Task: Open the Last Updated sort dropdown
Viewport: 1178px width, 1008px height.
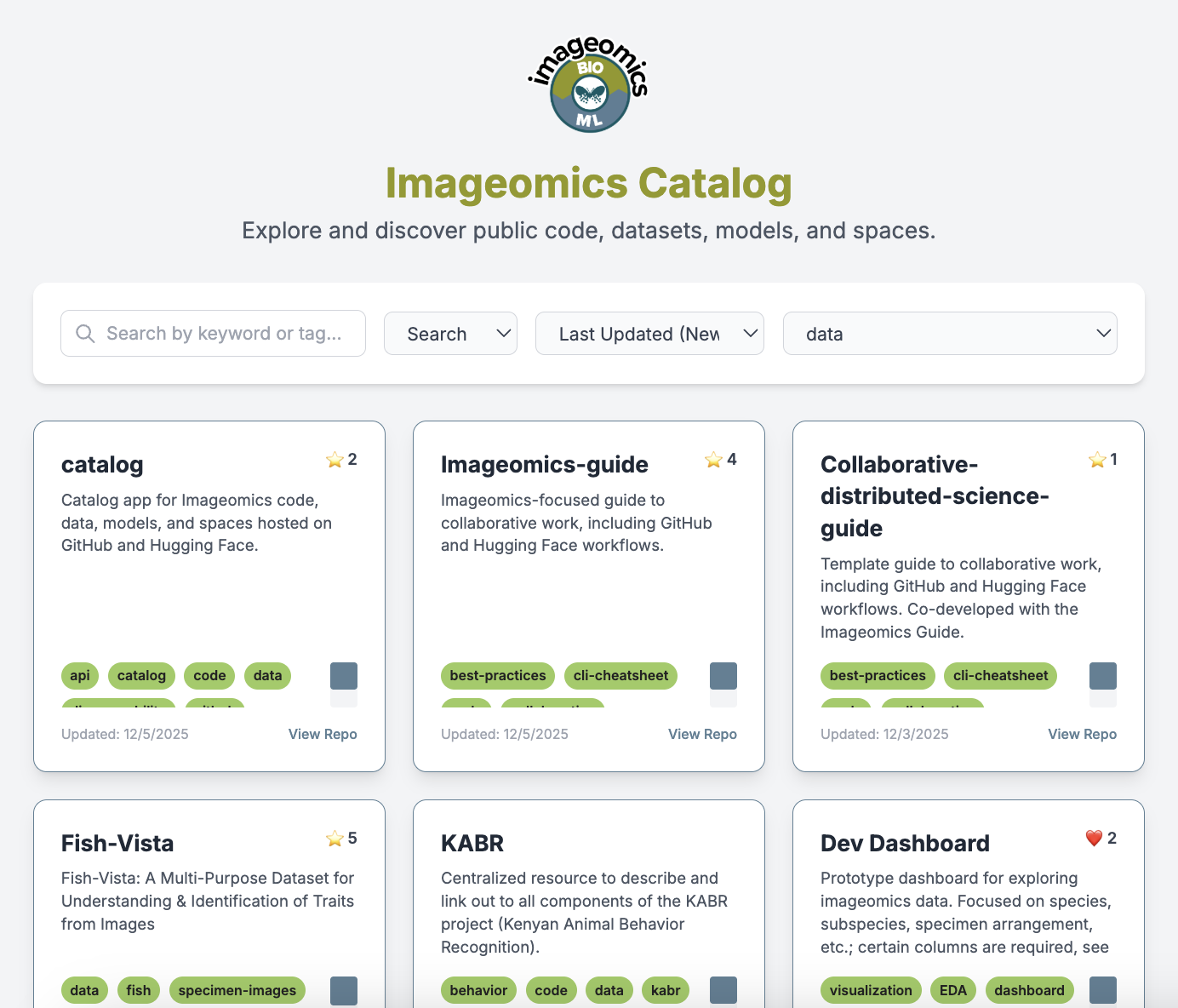Action: [x=649, y=333]
